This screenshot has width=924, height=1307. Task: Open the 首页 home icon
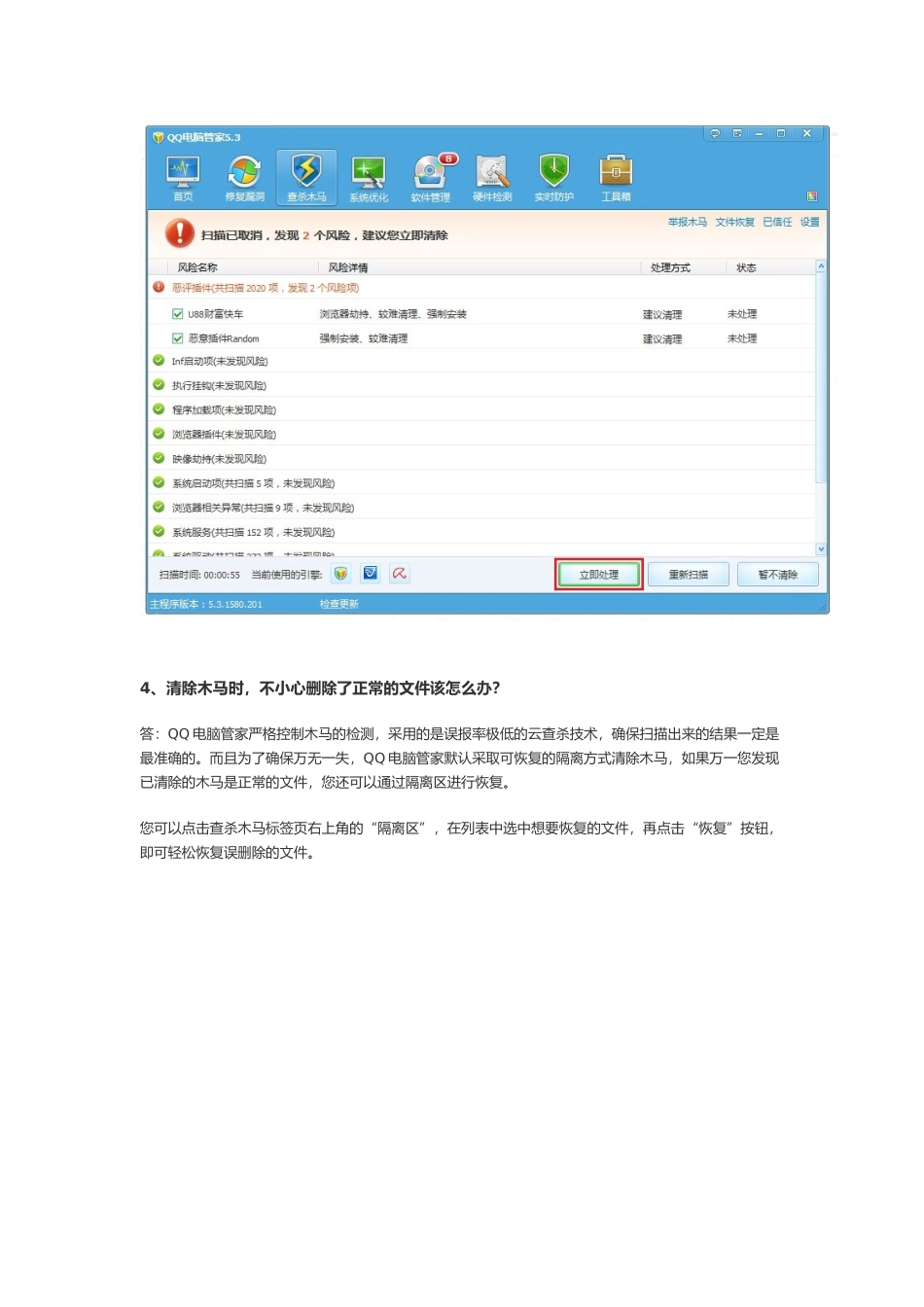tap(183, 178)
